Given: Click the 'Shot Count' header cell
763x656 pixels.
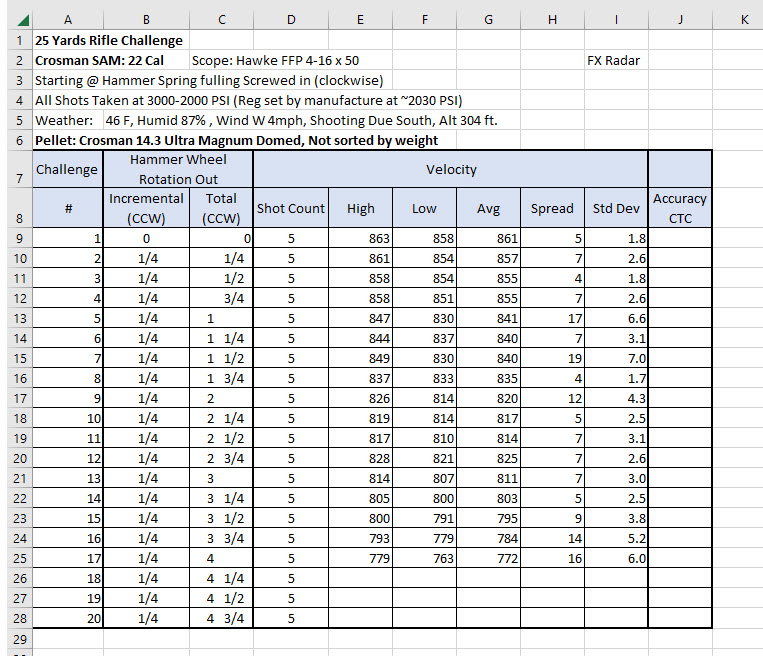Looking at the screenshot, I should 291,208.
